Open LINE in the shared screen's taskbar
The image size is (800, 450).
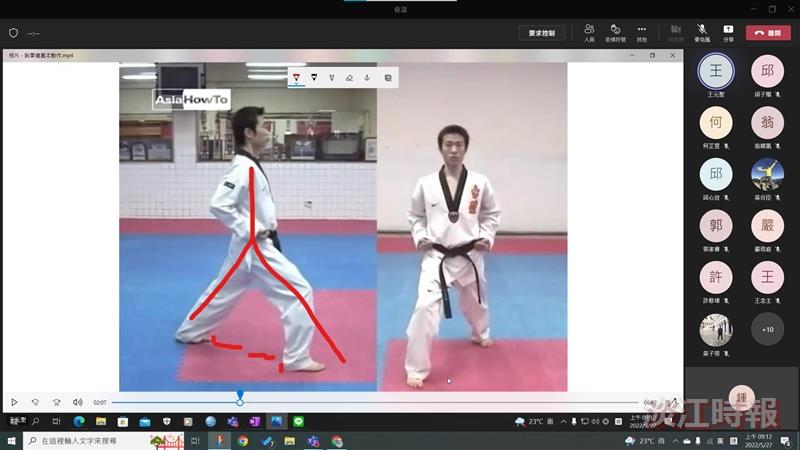(298, 421)
